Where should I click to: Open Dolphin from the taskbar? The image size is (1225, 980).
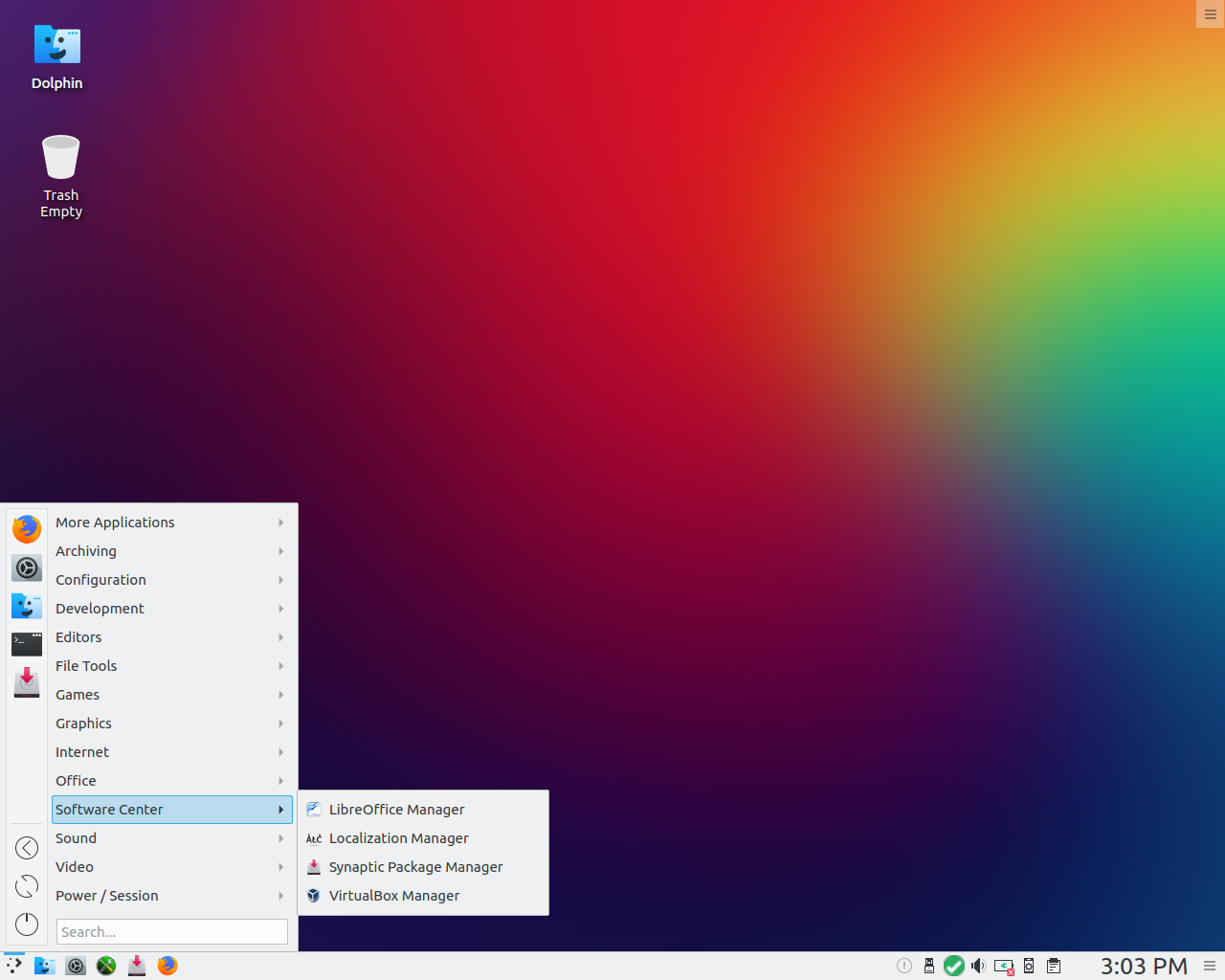pos(44,966)
